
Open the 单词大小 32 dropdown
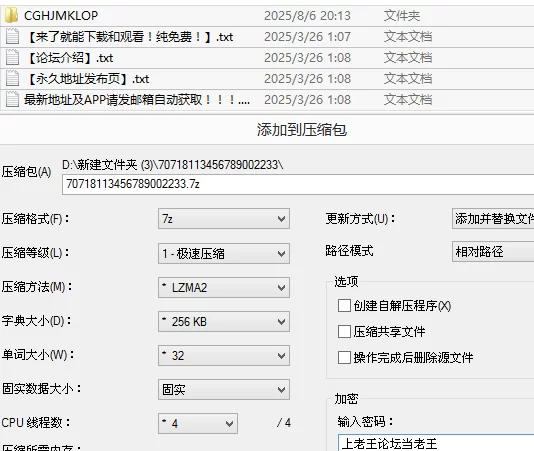click(x=224, y=356)
